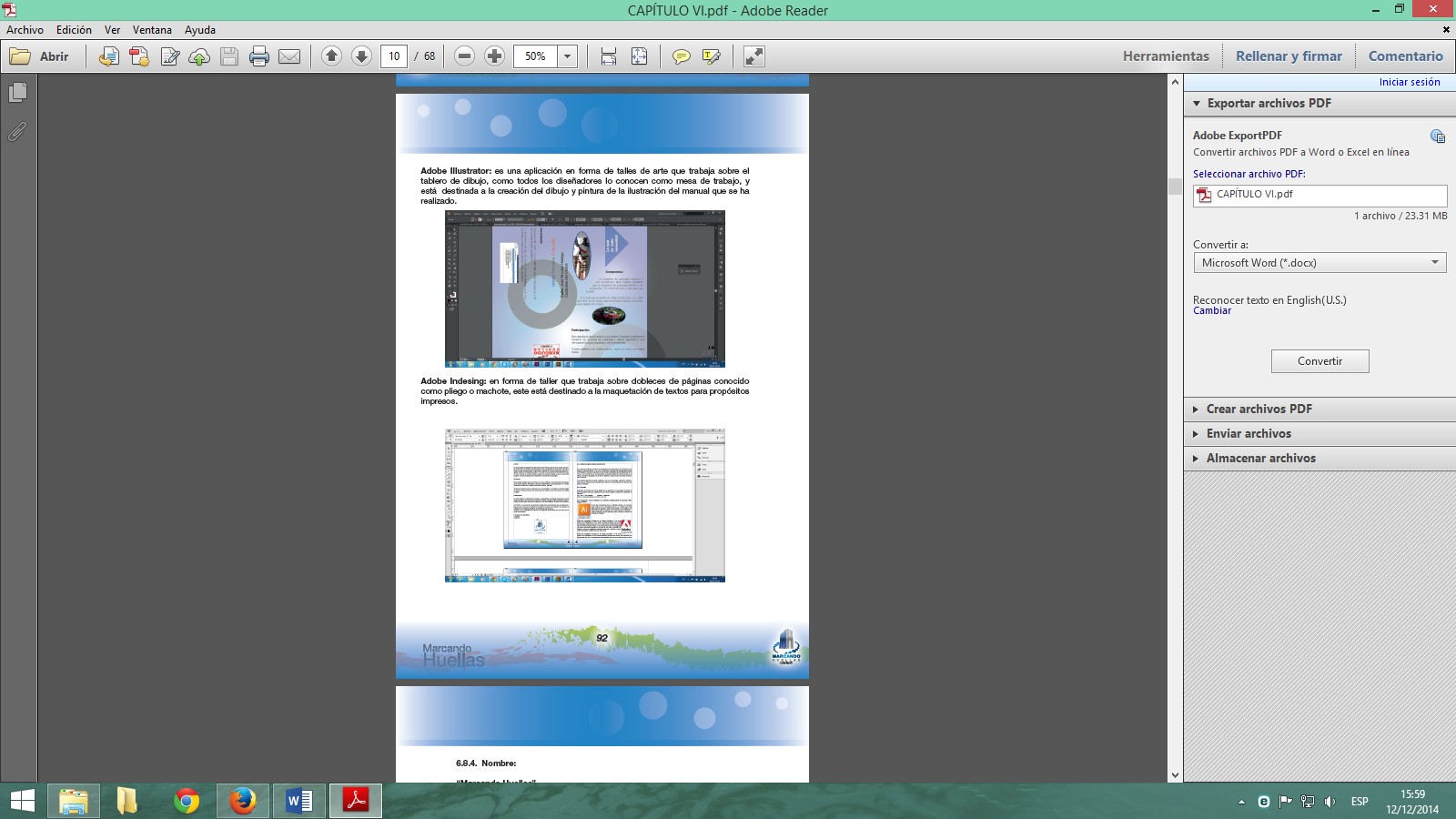Expand the Crear archivos PDF section
Viewport: 1456px width, 819px height.
1319,409
